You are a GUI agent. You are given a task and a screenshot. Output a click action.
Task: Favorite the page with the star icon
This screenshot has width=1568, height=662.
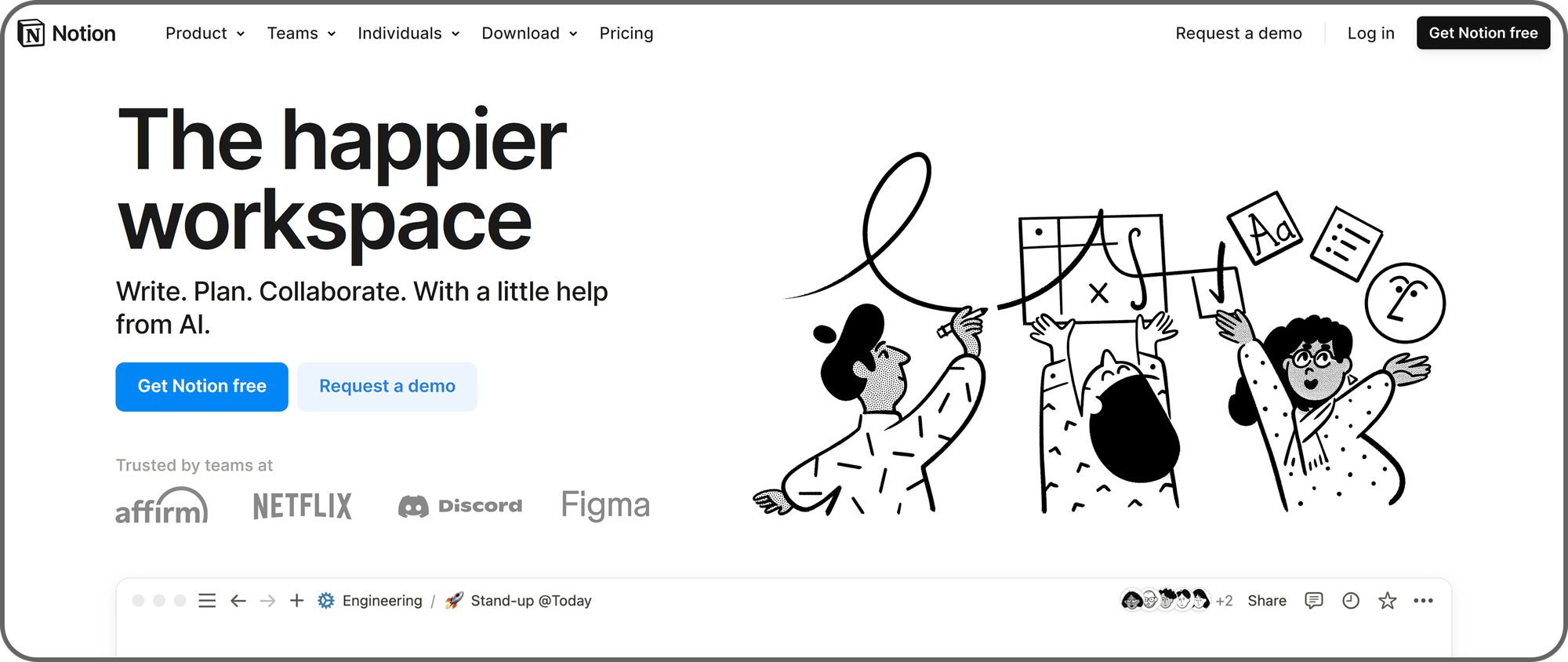tap(1388, 601)
